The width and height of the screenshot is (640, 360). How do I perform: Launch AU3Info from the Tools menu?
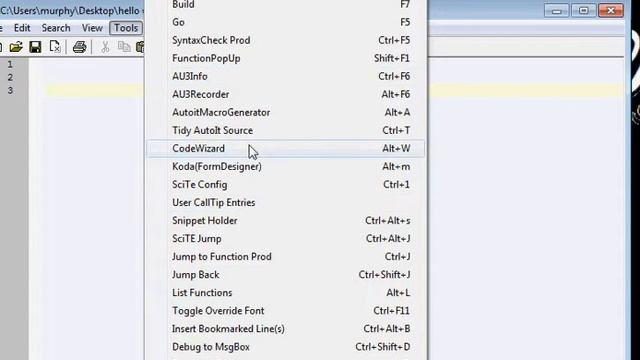point(285,76)
